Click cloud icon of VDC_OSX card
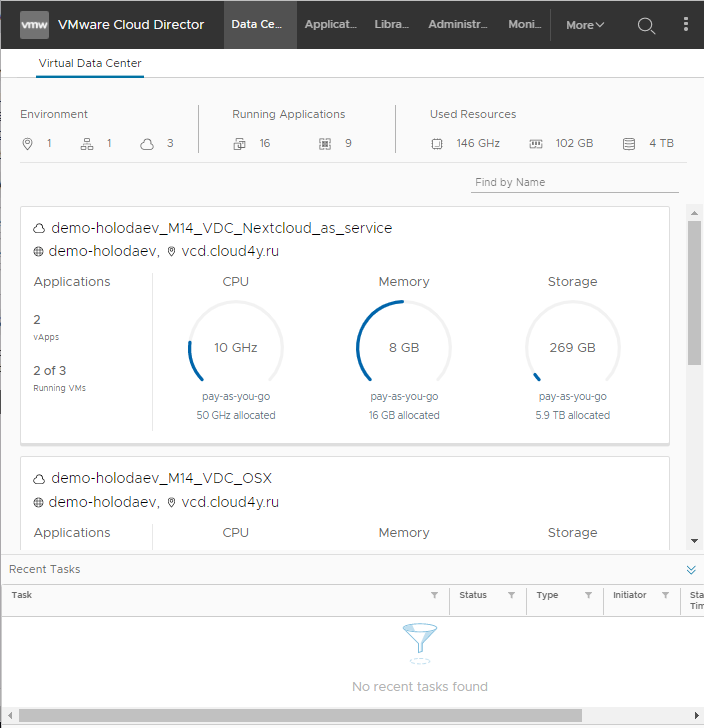Viewport: 704px width, 728px height. click(39, 479)
